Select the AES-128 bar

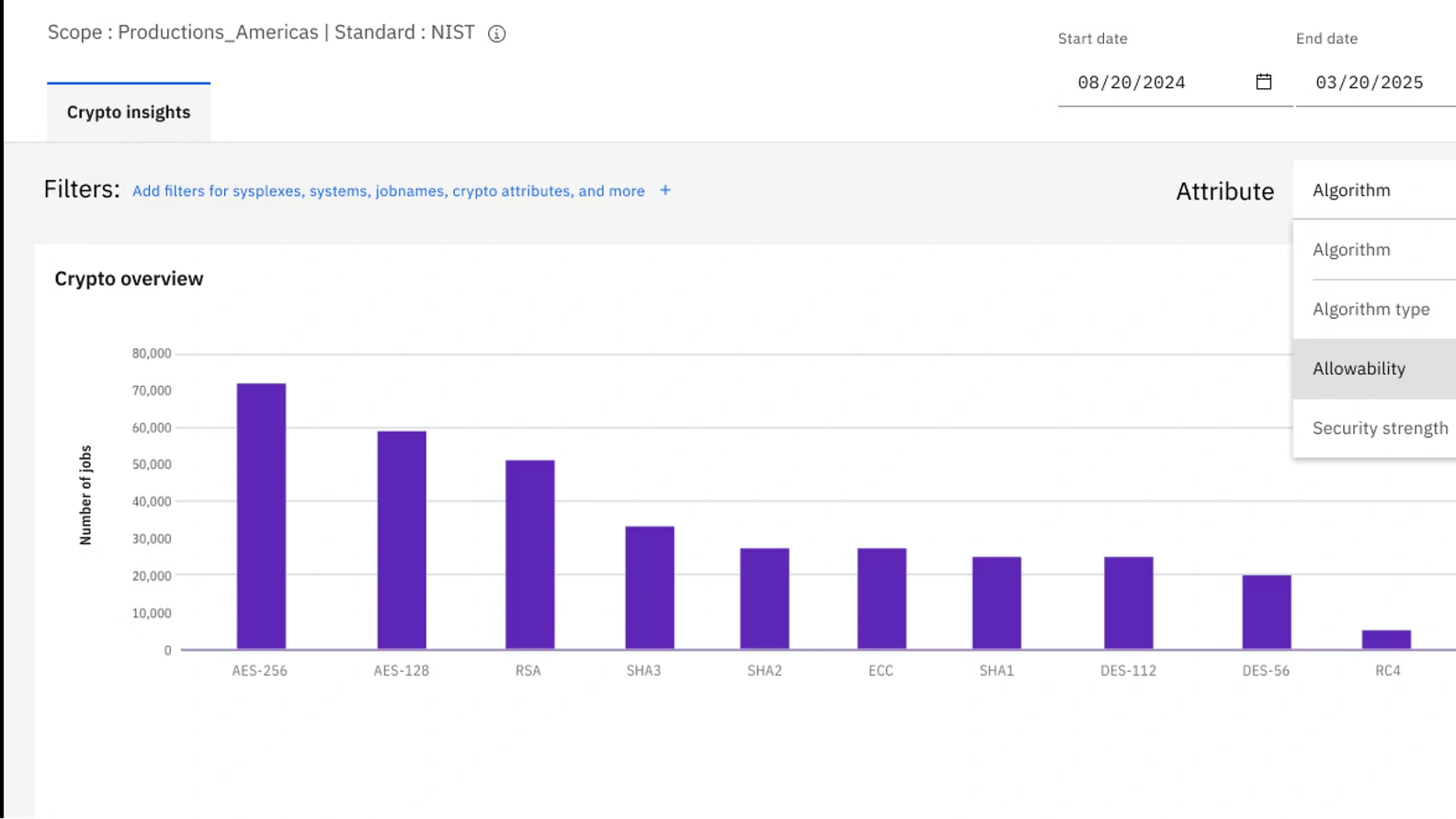pyautogui.click(x=402, y=540)
